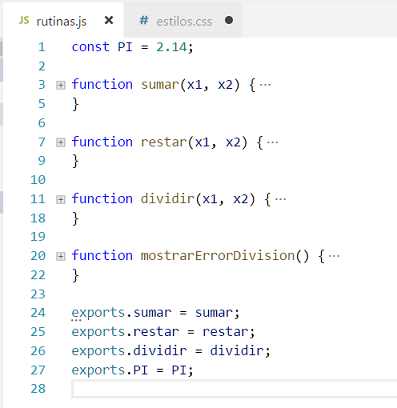Expand the folded restar function
Image resolution: width=397 pixels, height=408 pixels.
(60, 143)
